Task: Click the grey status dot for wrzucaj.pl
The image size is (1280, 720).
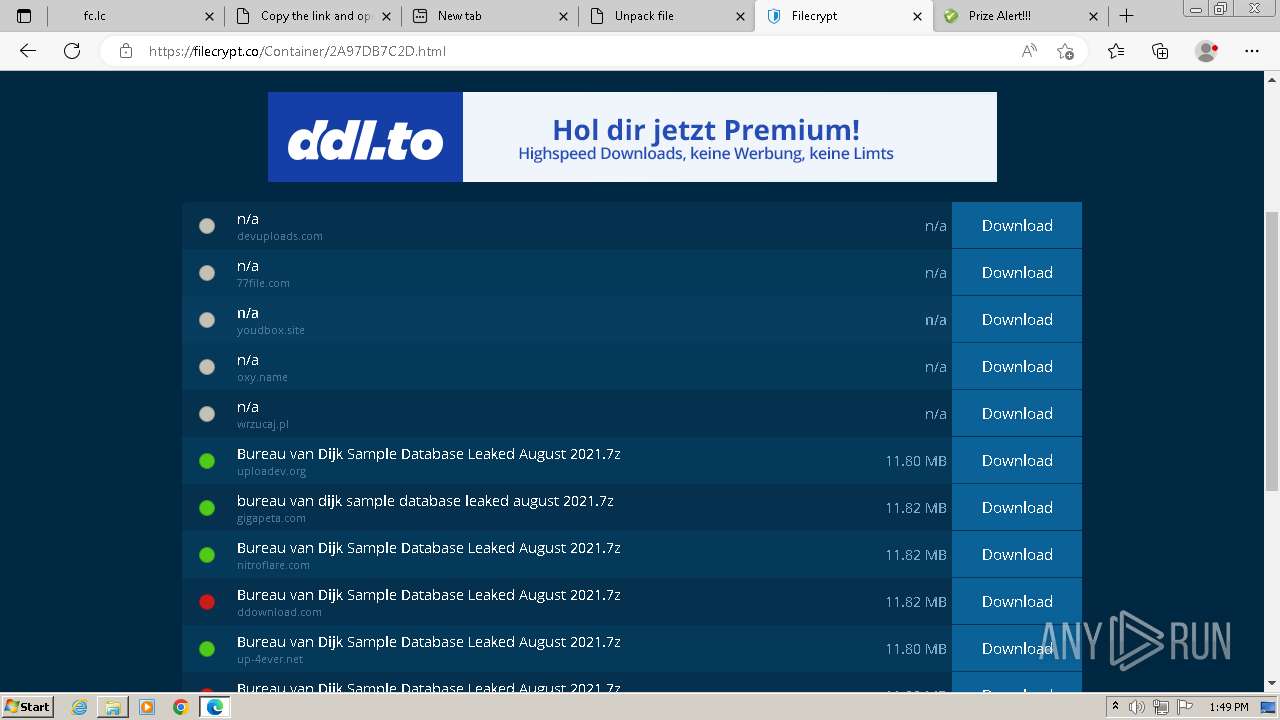Action: (207, 414)
